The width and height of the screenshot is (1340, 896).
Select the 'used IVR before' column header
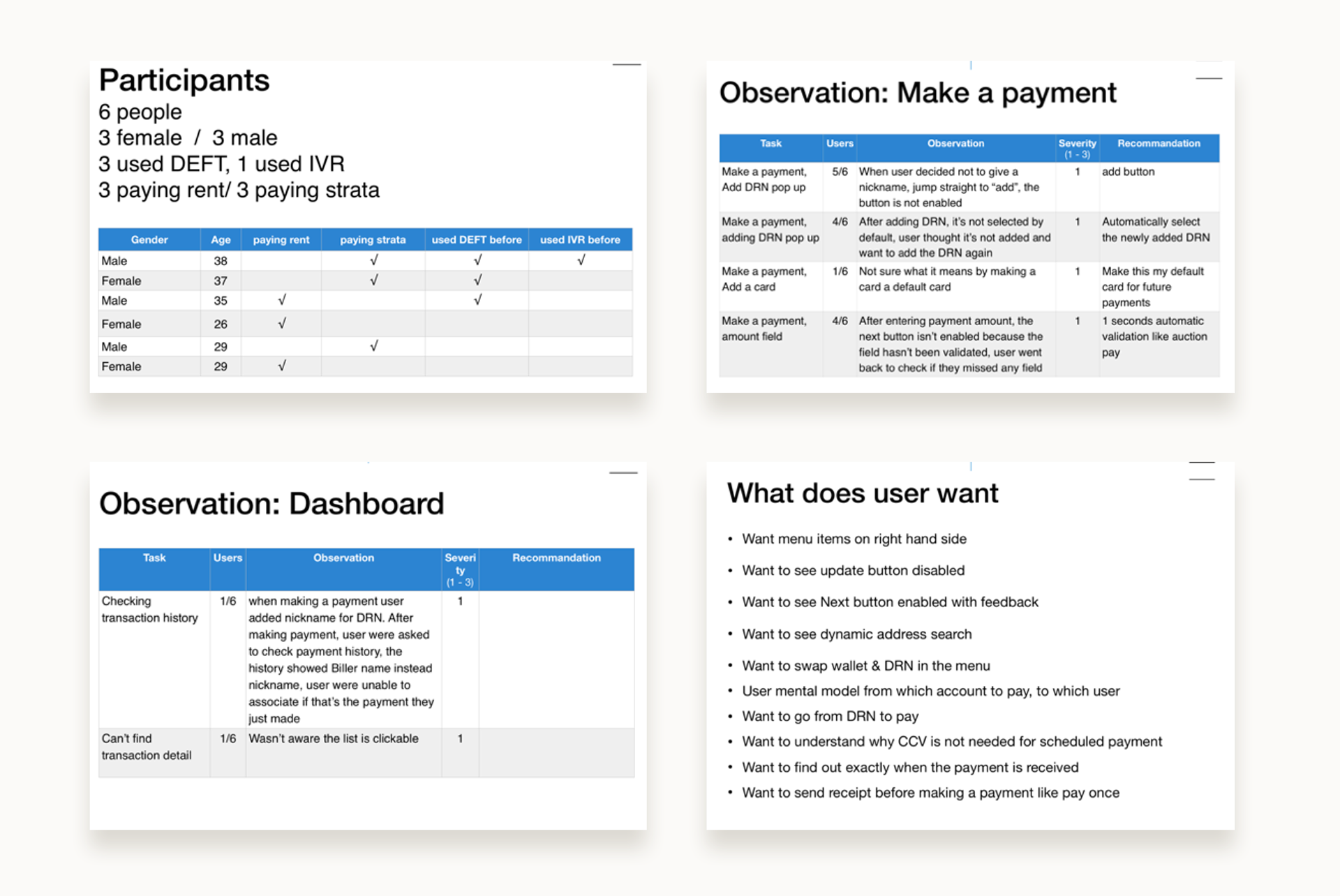[x=580, y=239]
